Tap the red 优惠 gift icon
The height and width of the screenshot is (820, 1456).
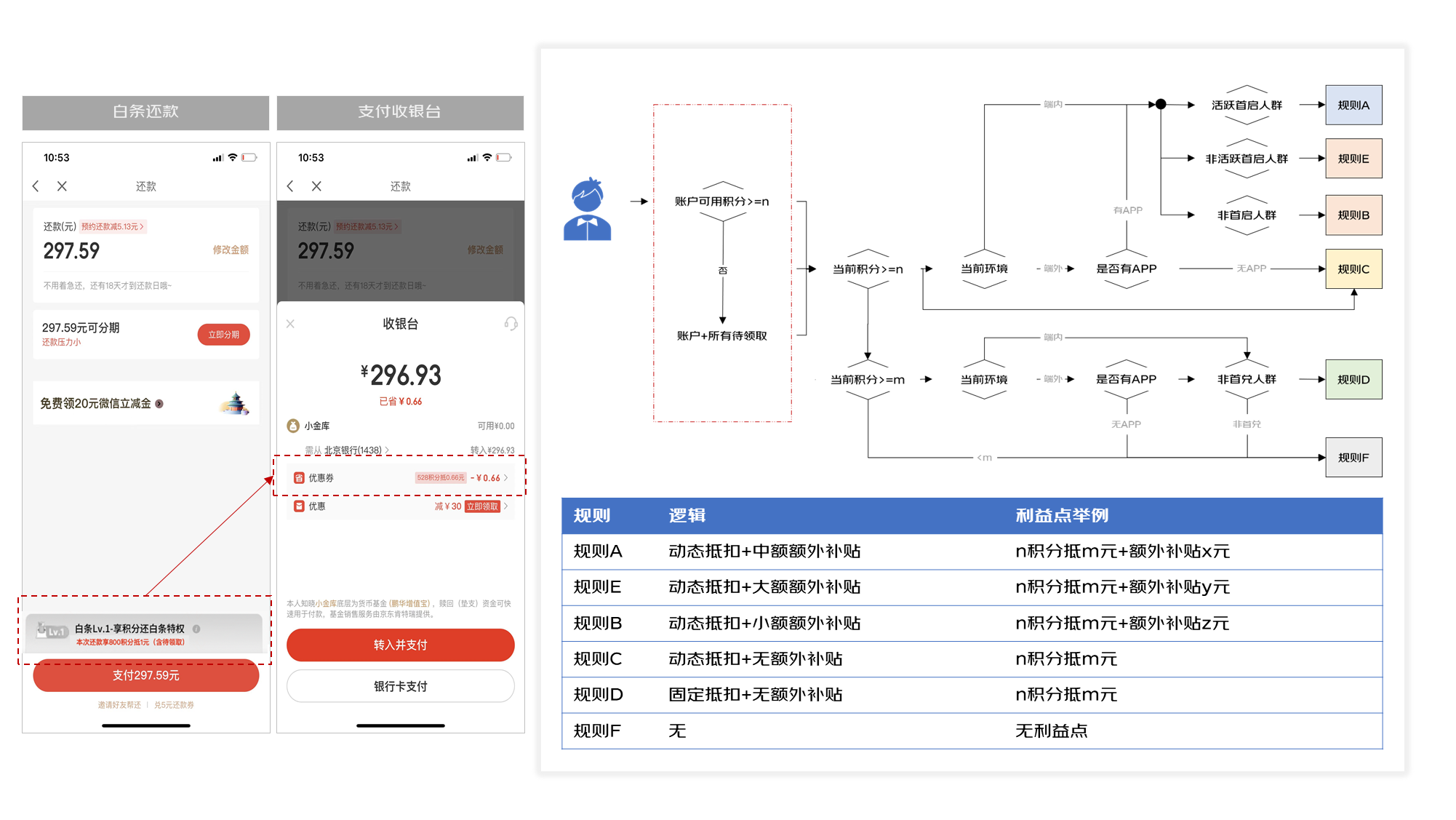(299, 506)
